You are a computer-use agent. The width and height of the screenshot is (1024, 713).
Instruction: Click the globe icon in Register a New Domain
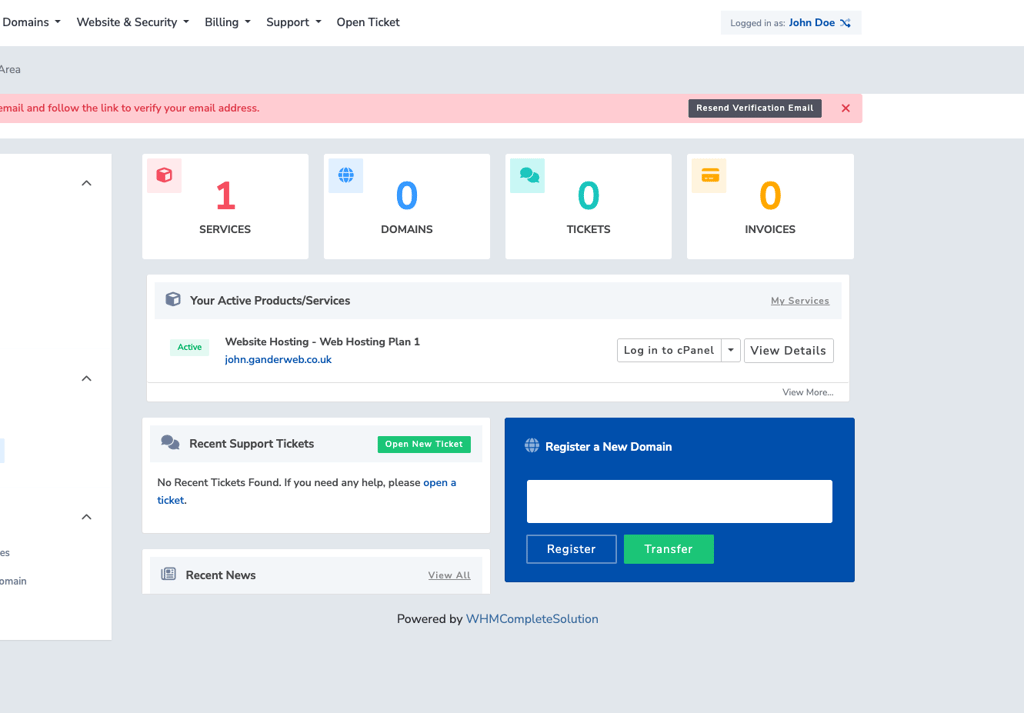click(532, 446)
